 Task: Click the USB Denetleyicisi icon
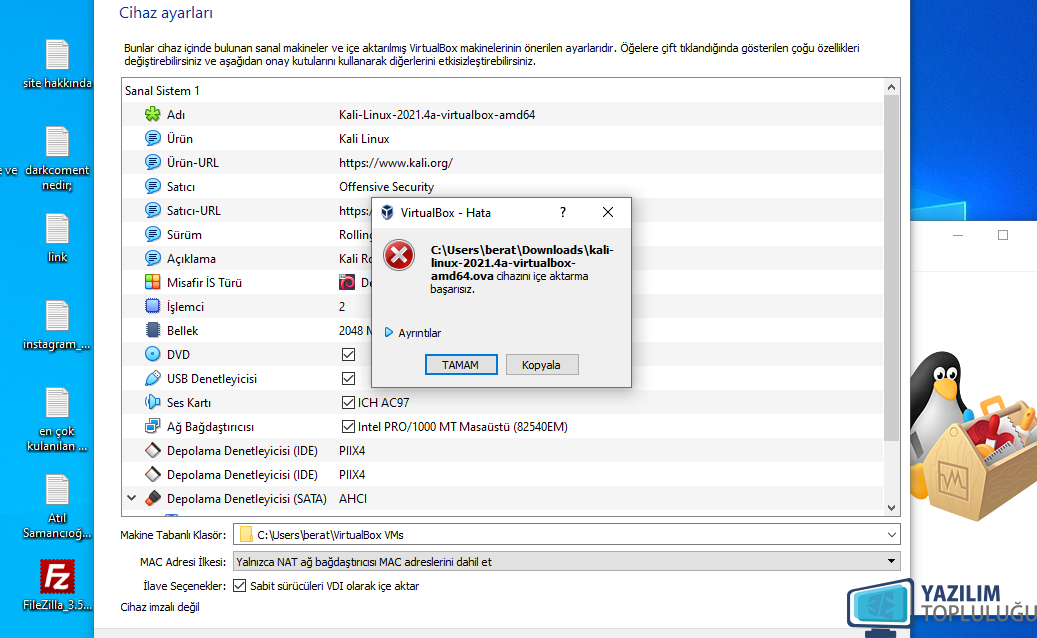[153, 378]
